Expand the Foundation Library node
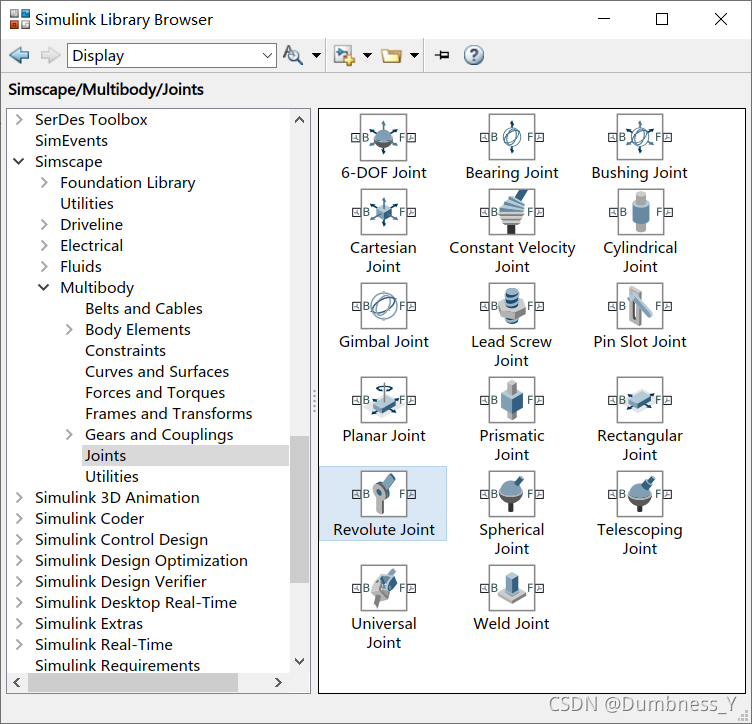 coord(44,183)
